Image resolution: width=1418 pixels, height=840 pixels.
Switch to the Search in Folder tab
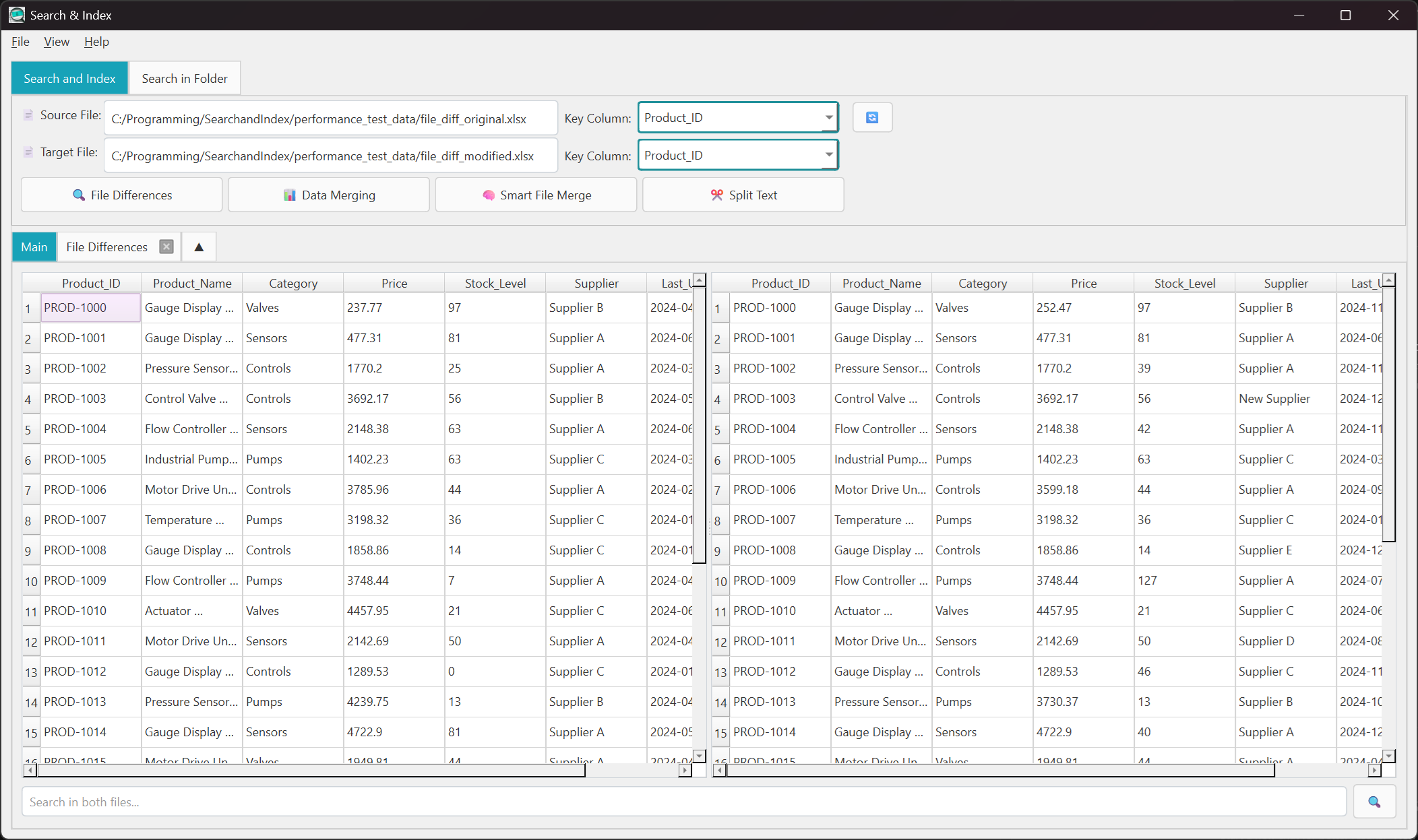pos(184,78)
